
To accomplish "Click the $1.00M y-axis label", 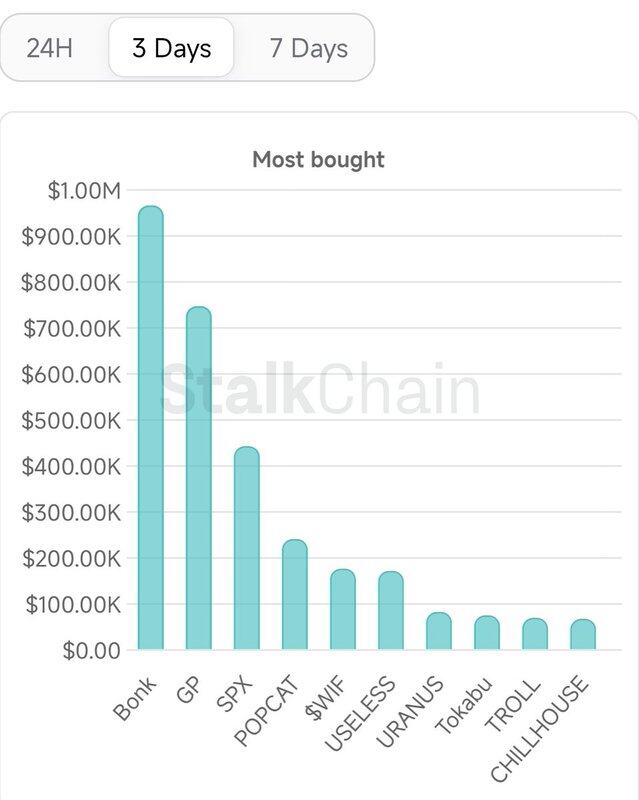I will pyautogui.click(x=85, y=190).
